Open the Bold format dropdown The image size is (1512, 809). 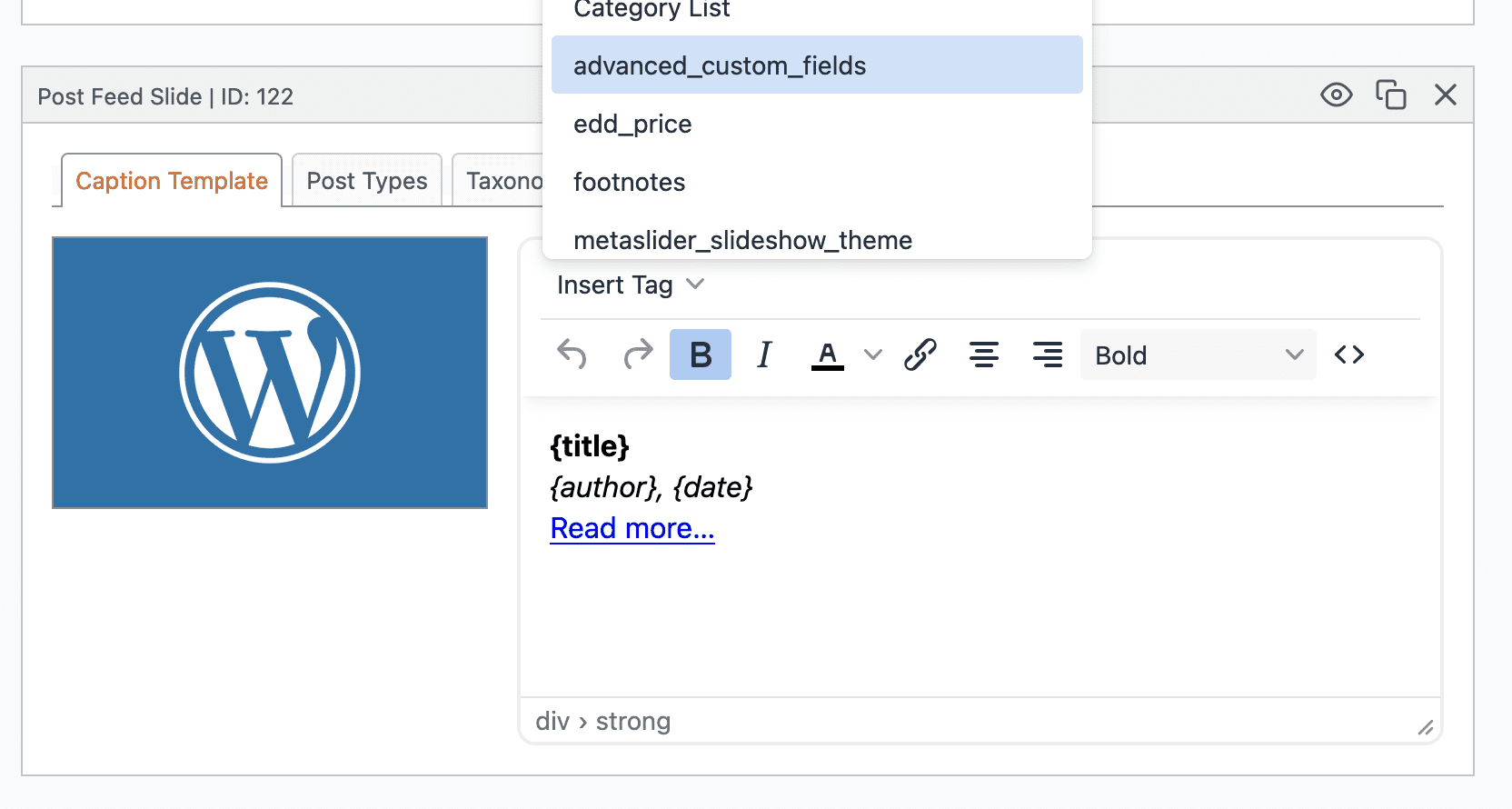(x=1198, y=355)
